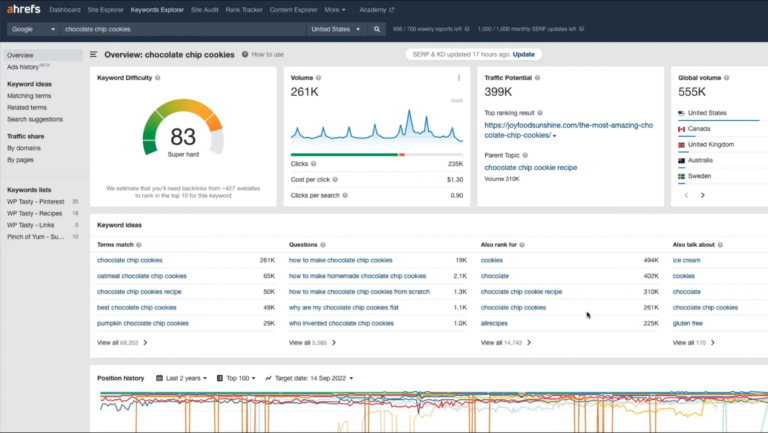This screenshot has height=433, width=768.
Task: Open the Top 100 dropdown
Action: tap(236, 378)
